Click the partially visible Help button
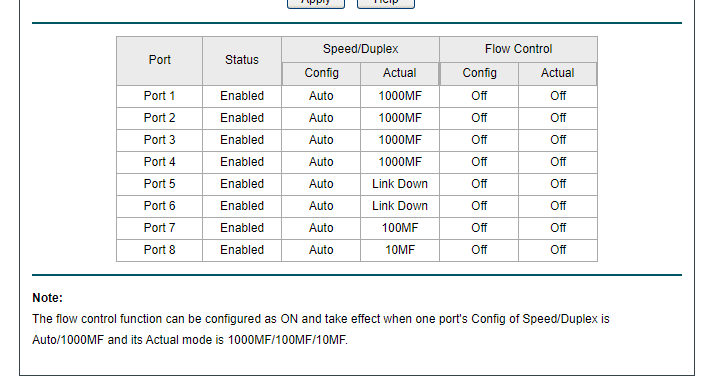Viewport: 717px width, 390px height. 386,4
